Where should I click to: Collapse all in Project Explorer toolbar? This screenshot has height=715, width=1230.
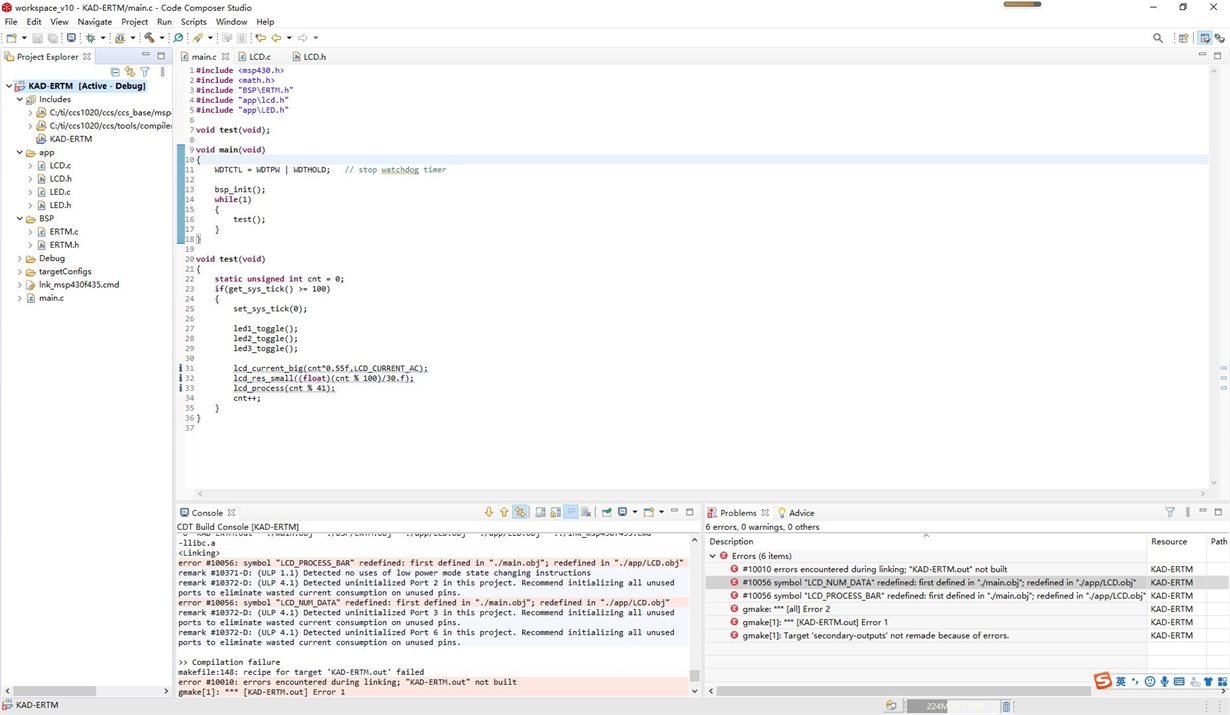pyautogui.click(x=115, y=72)
